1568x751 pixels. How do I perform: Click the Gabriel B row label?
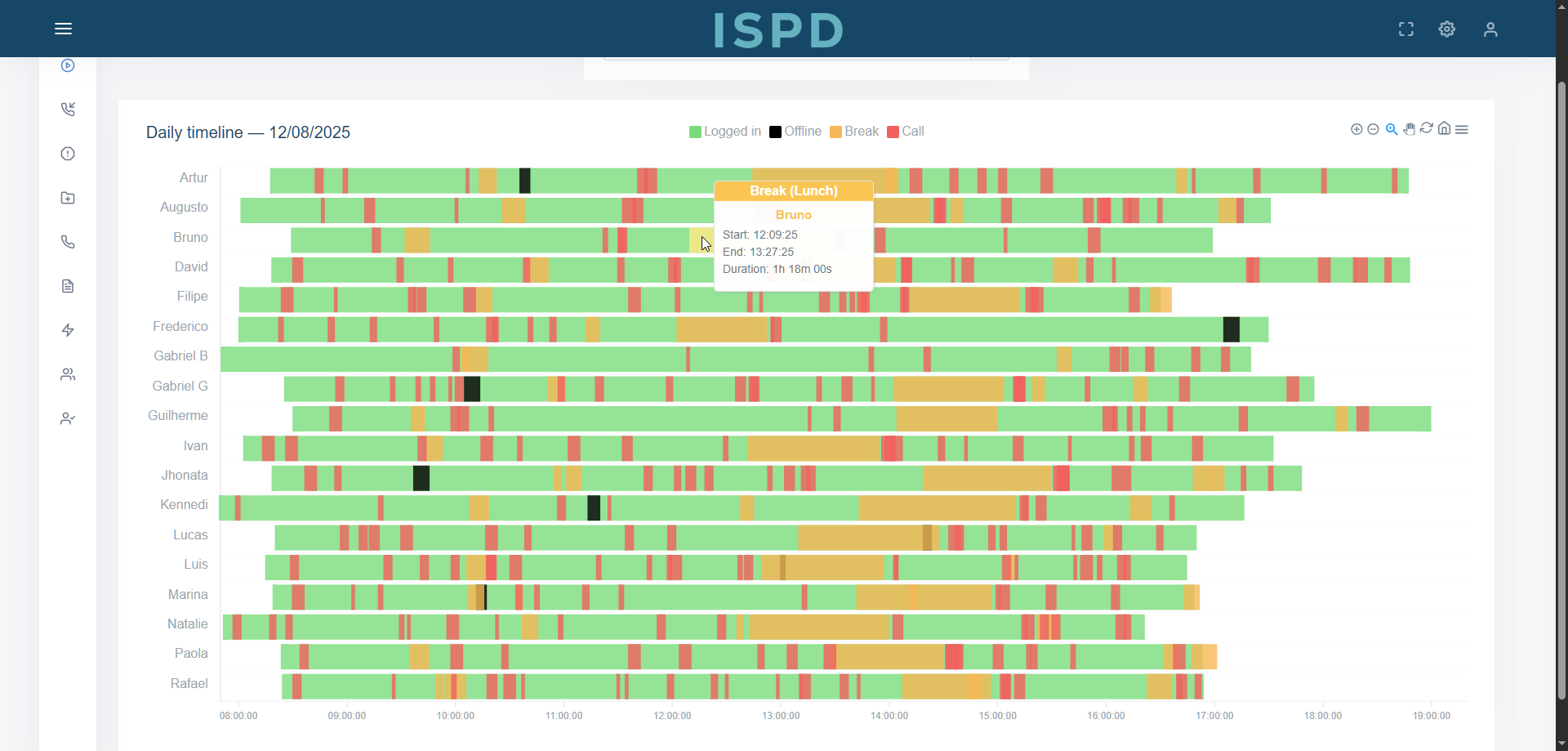180,355
